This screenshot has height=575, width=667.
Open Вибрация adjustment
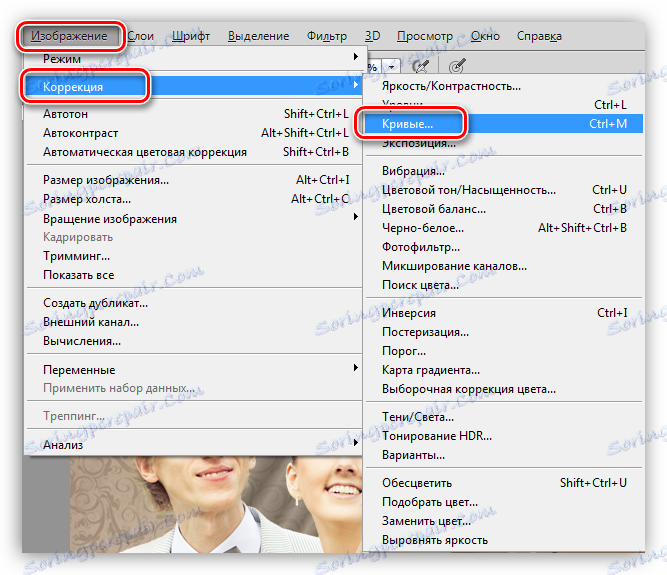click(504, 171)
